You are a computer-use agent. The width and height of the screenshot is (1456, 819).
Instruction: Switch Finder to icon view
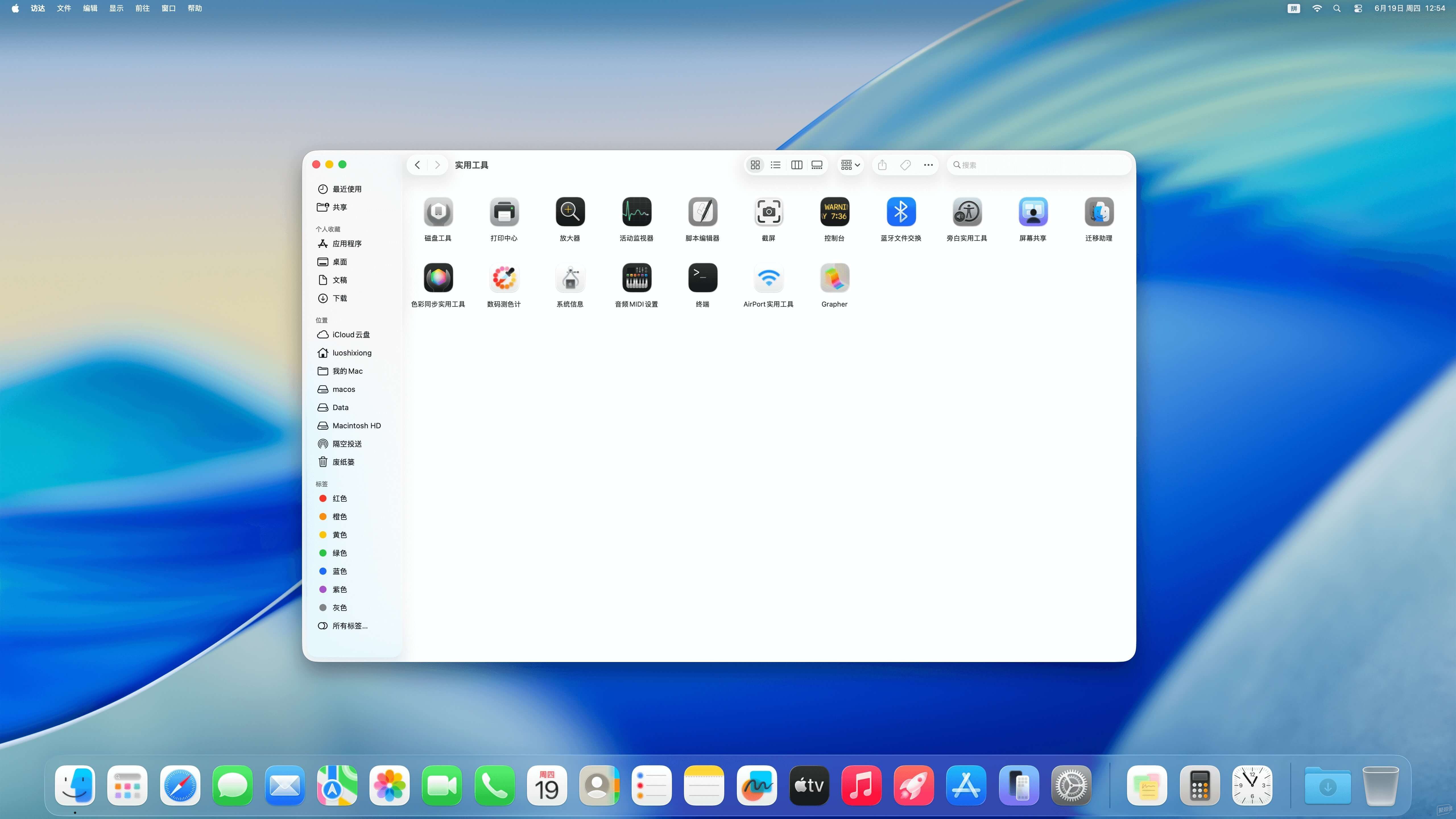(x=755, y=165)
